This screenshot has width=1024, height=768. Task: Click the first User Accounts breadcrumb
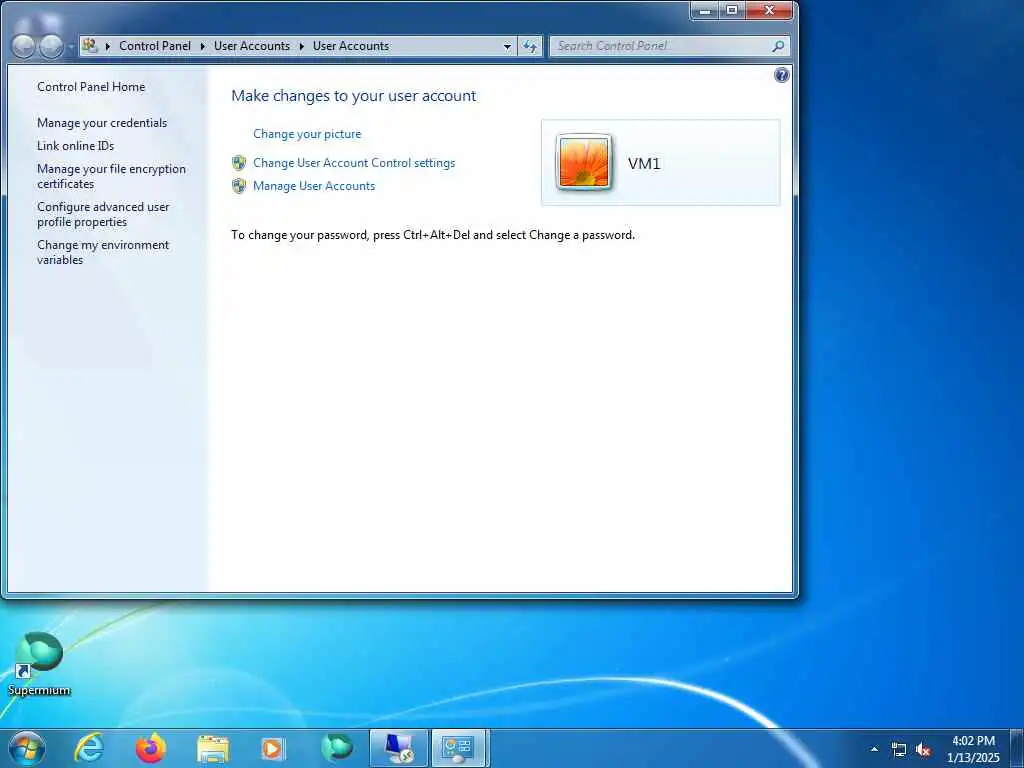(x=251, y=46)
